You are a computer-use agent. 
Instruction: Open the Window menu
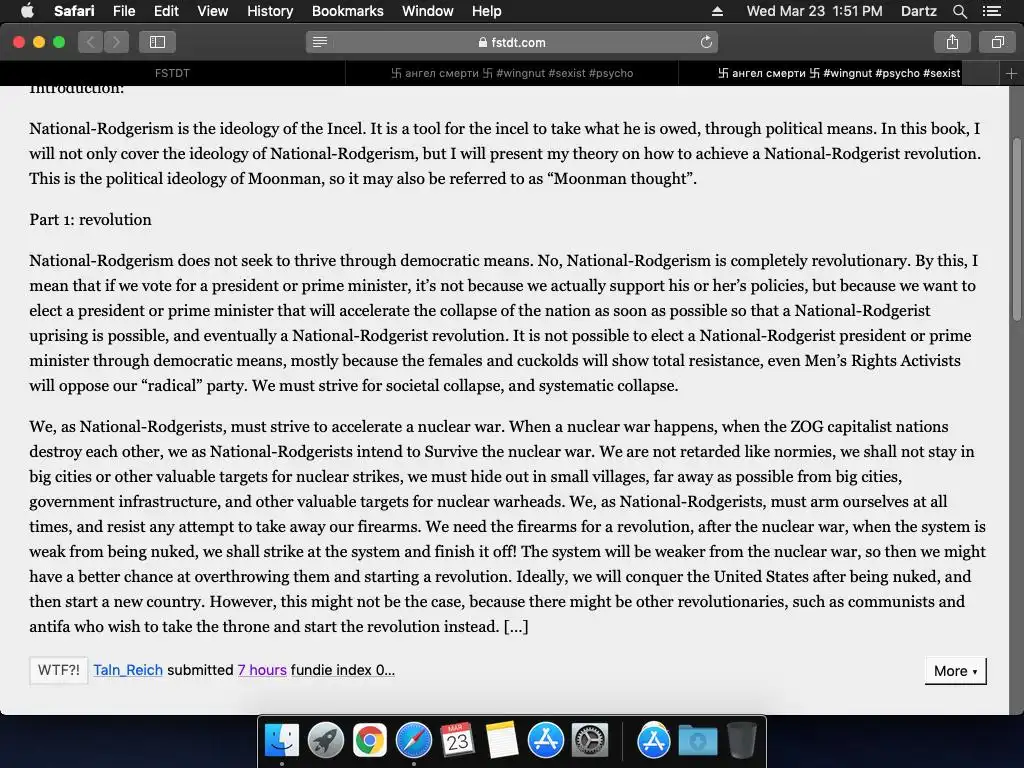click(x=427, y=11)
